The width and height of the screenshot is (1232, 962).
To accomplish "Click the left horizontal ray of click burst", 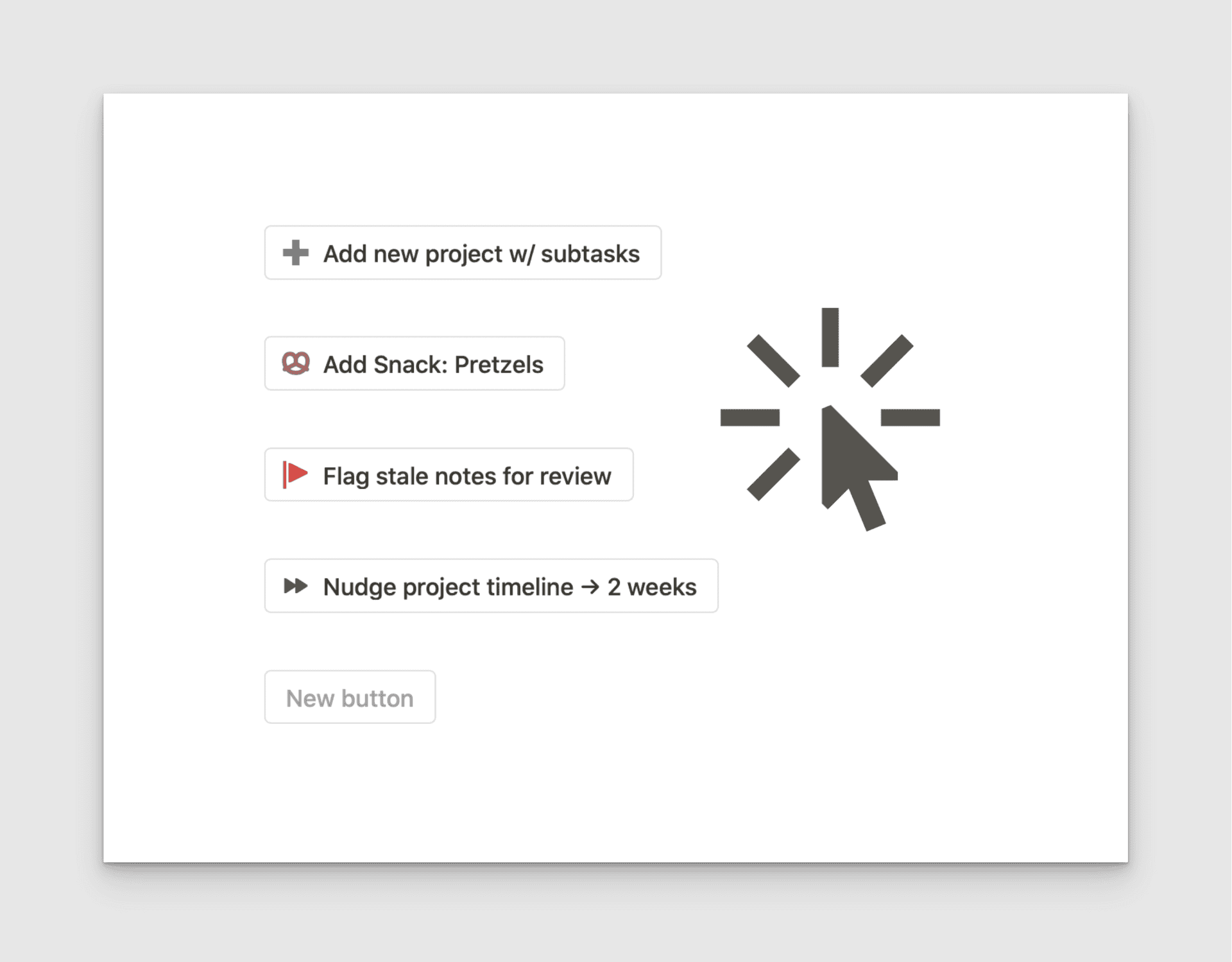I will (x=749, y=418).
